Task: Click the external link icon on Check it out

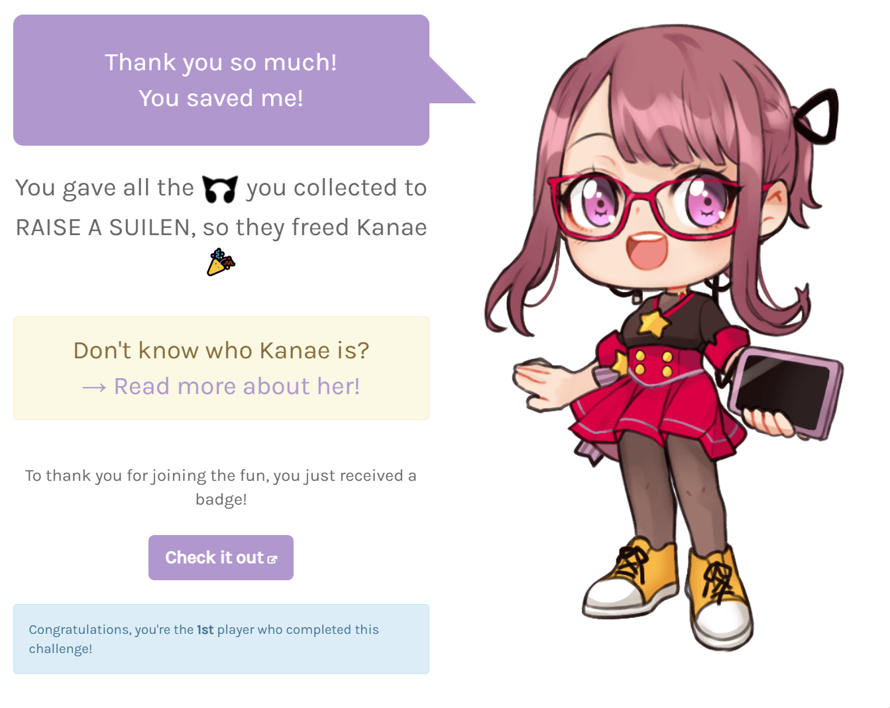Action: coord(272,559)
